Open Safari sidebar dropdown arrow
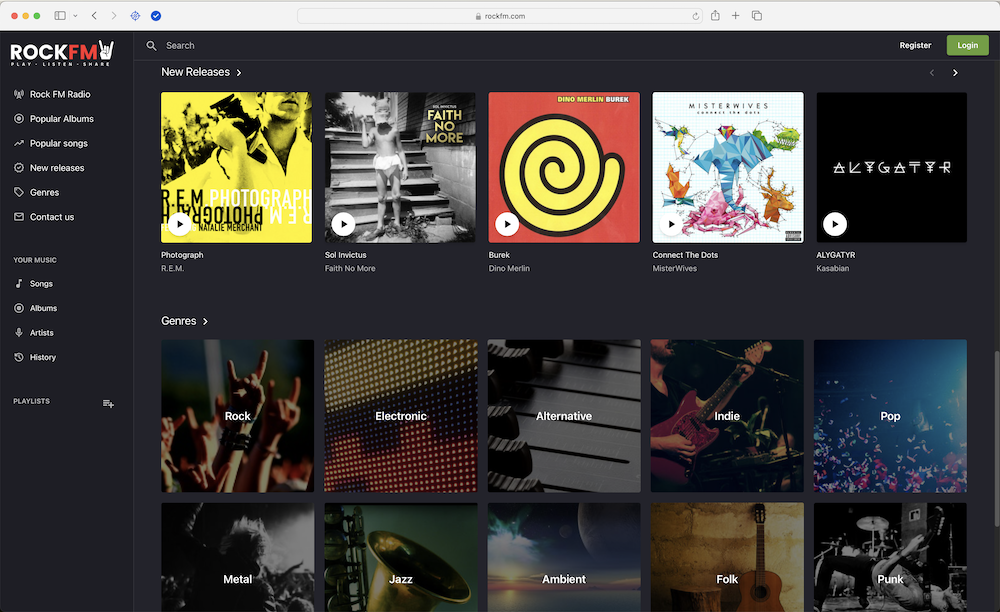 pos(75,16)
